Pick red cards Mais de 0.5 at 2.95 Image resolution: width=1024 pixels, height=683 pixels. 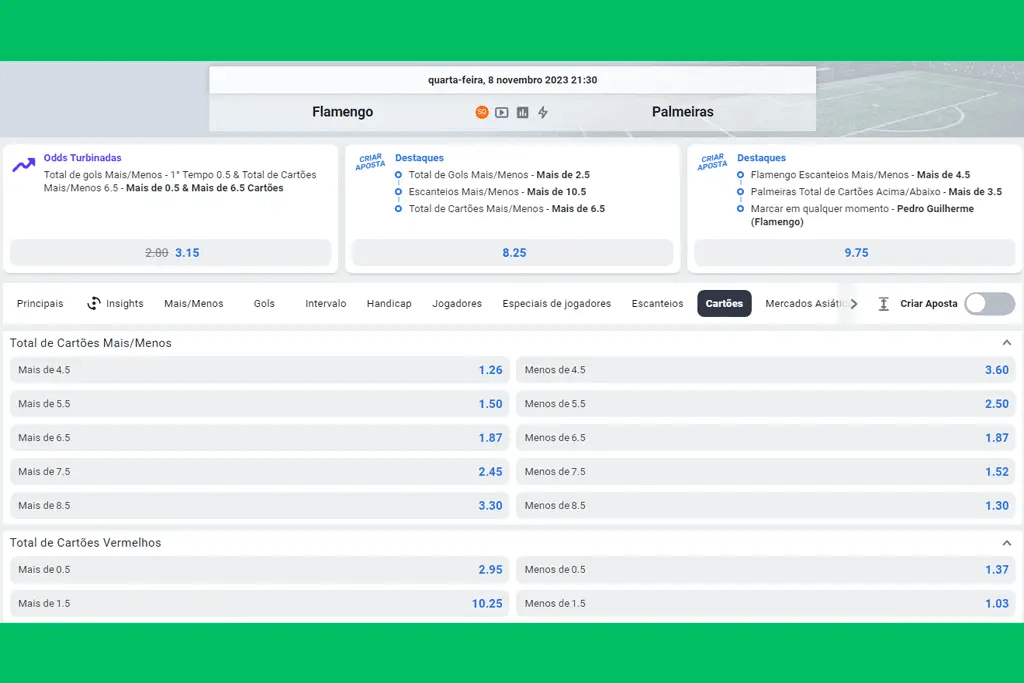259,569
